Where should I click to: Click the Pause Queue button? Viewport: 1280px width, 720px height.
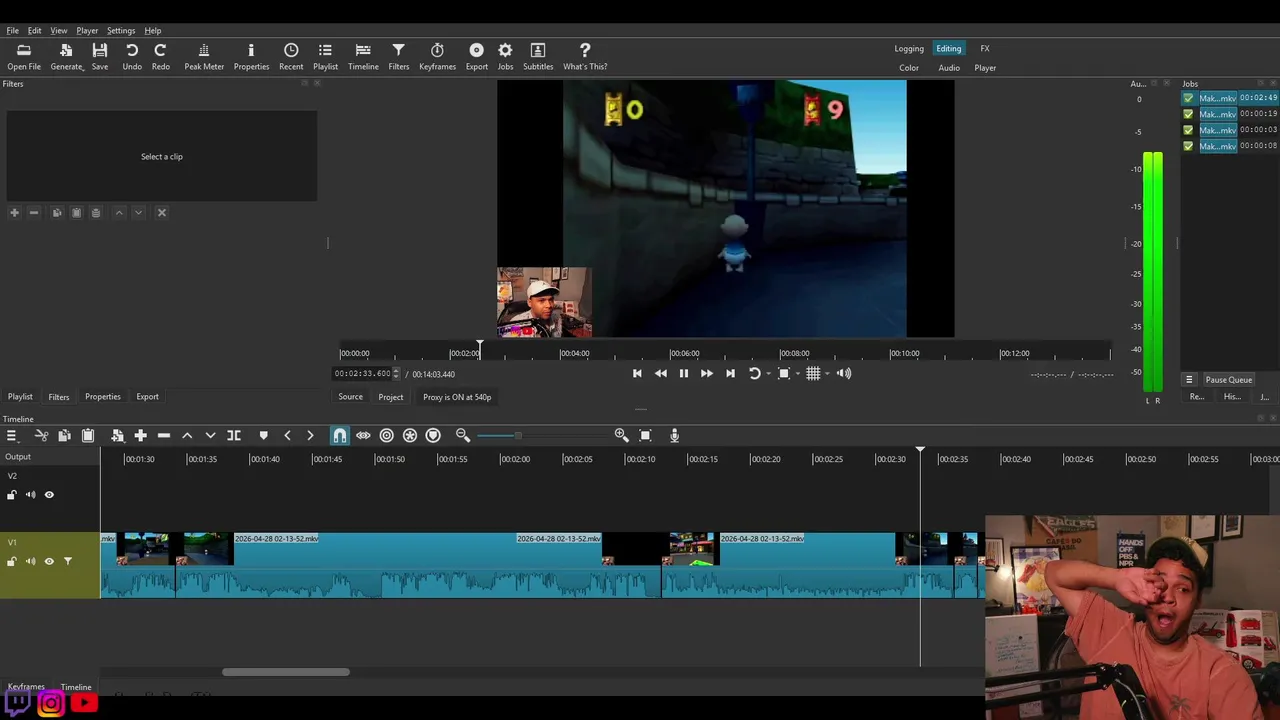pos(1229,380)
